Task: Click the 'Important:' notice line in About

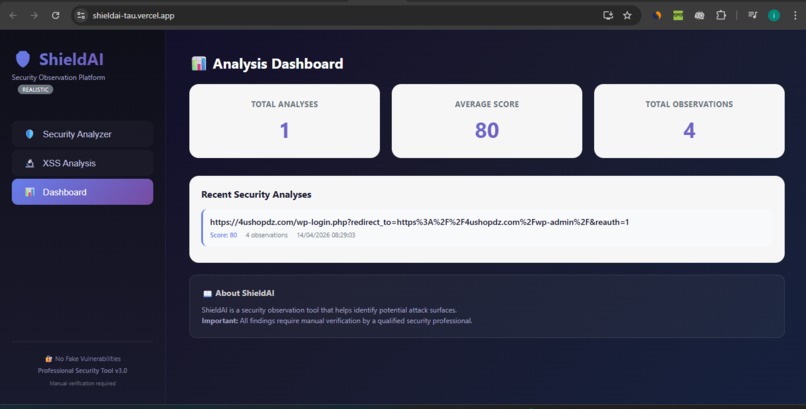Action: [337, 321]
